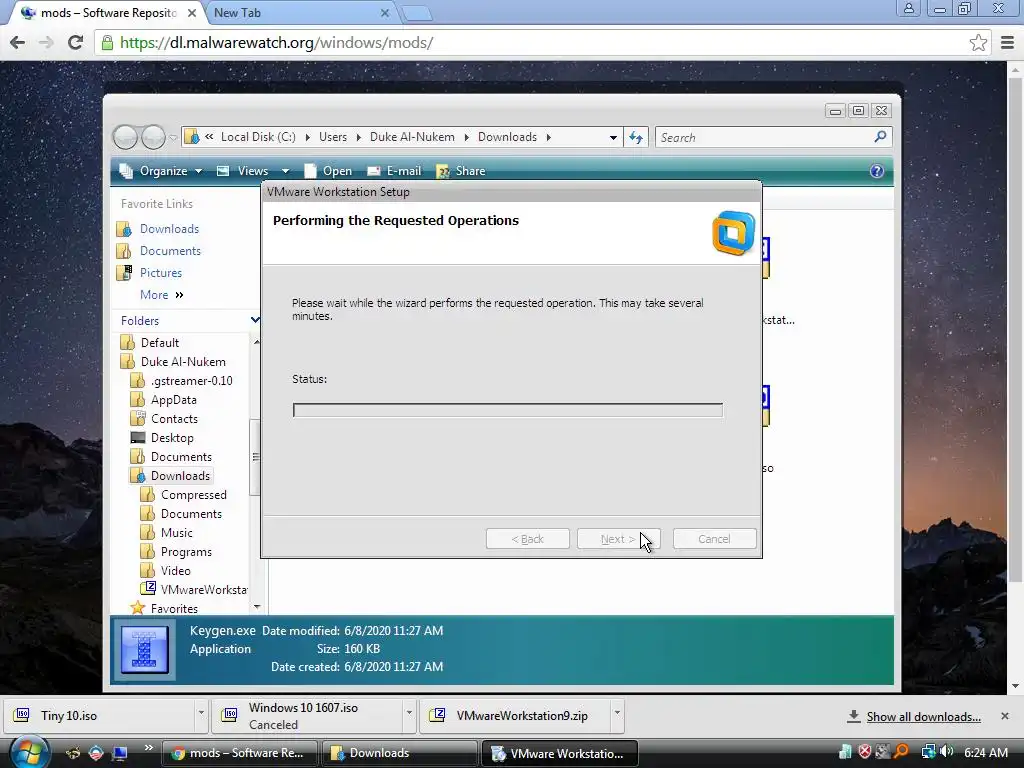Click the Tiny 10.iso download file icon
Screen dimensions: 1024x768
(22, 715)
